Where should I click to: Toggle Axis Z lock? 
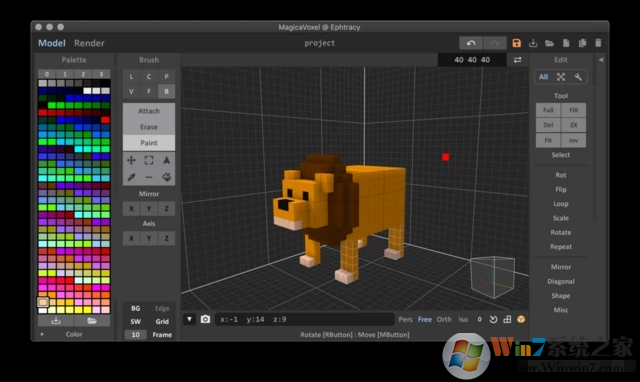[x=167, y=238]
